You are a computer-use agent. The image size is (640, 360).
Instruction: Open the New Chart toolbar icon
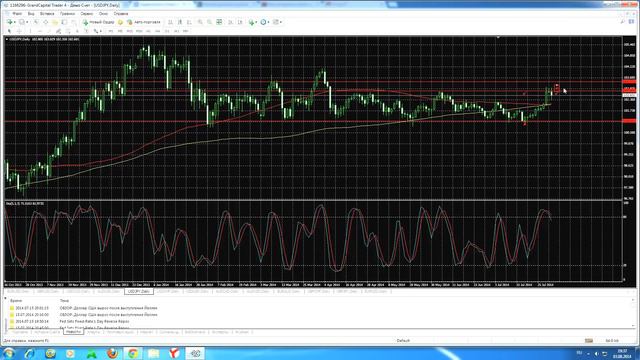point(9,22)
